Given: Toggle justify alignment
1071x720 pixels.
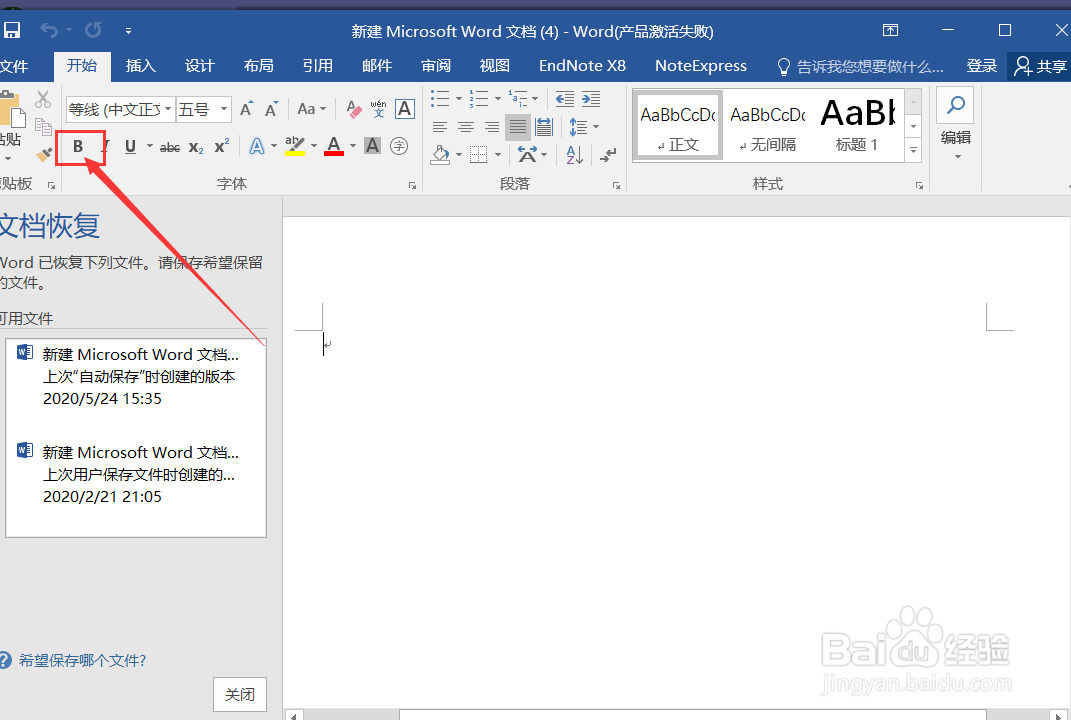Looking at the screenshot, I should 518,127.
